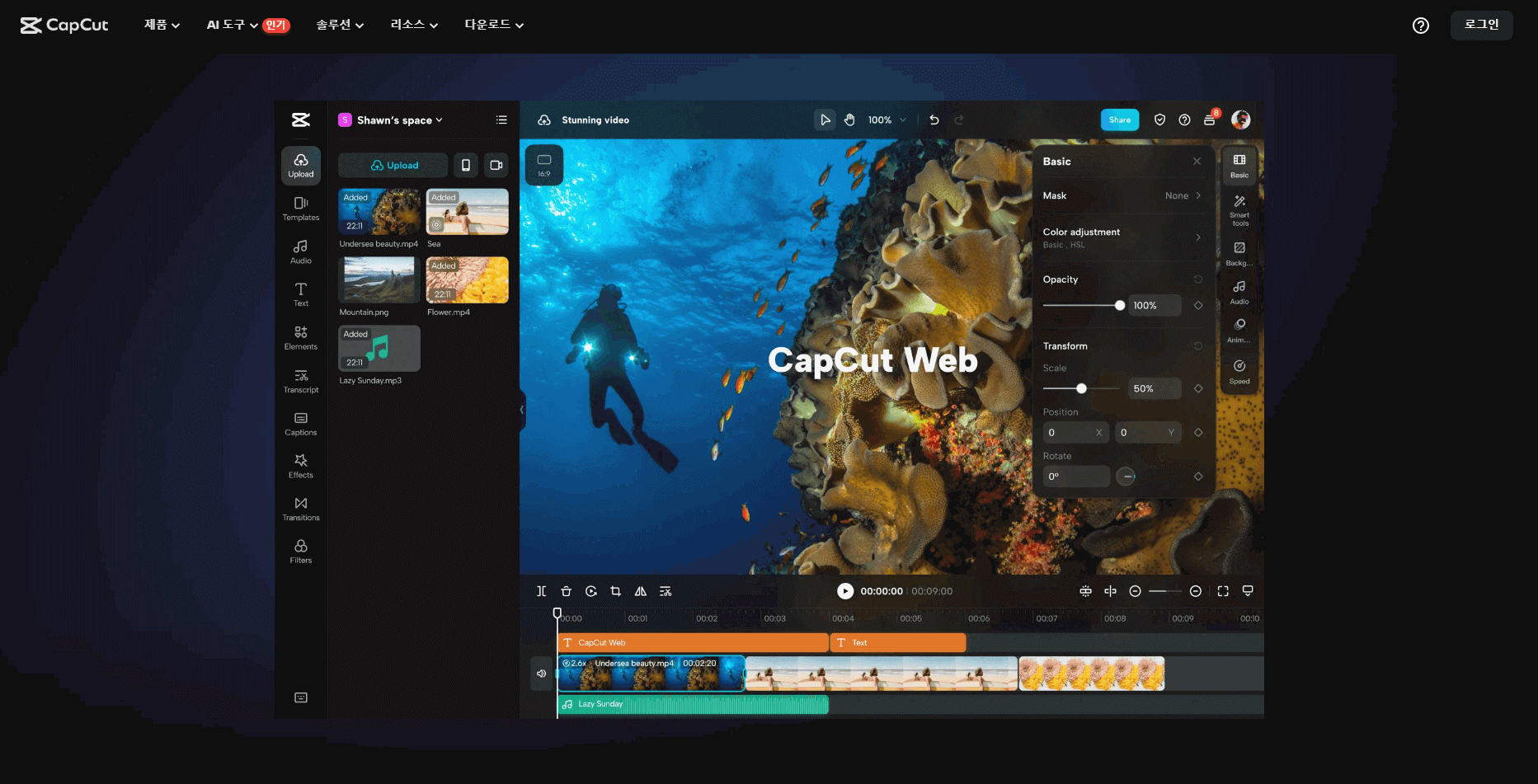Open the Filters sidebar panel
The width and height of the screenshot is (1538, 784).
click(x=301, y=552)
